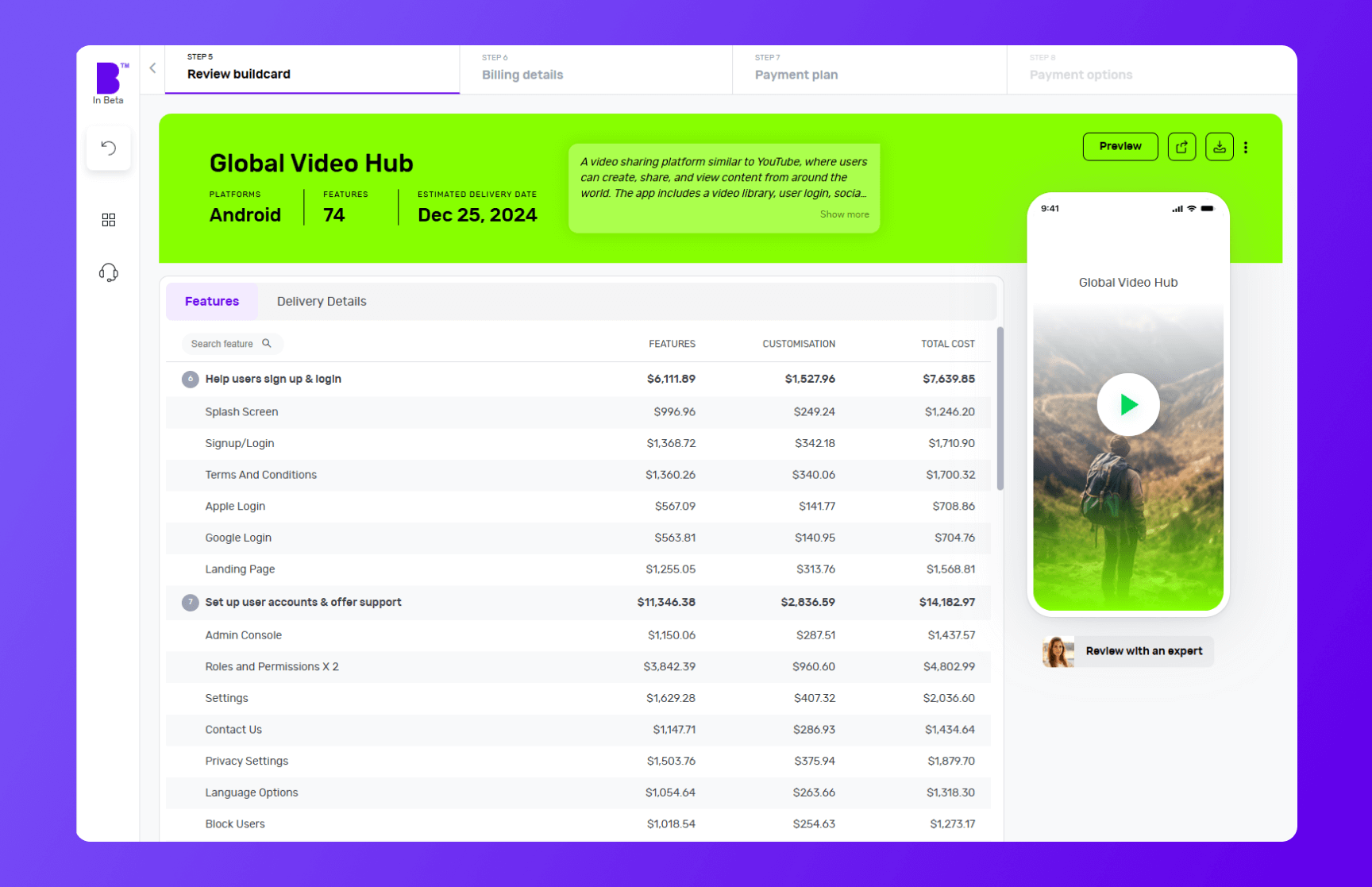Screen dimensions: 1372x887
Task: Open Step 5 Review buildcard tab
Action: [312, 69]
